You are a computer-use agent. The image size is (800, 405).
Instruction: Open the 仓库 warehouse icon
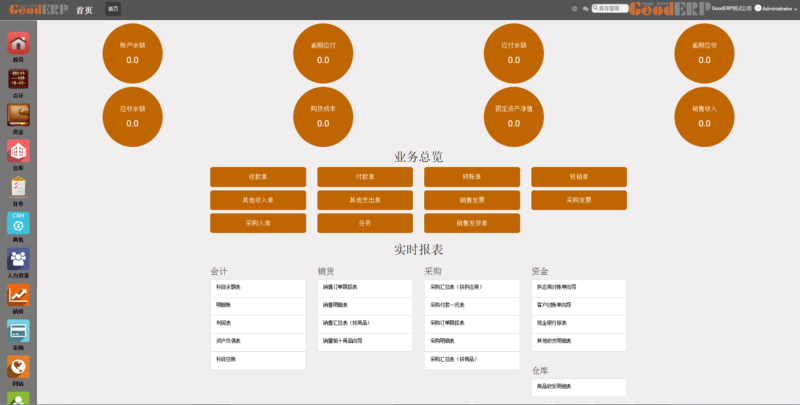coord(18,151)
